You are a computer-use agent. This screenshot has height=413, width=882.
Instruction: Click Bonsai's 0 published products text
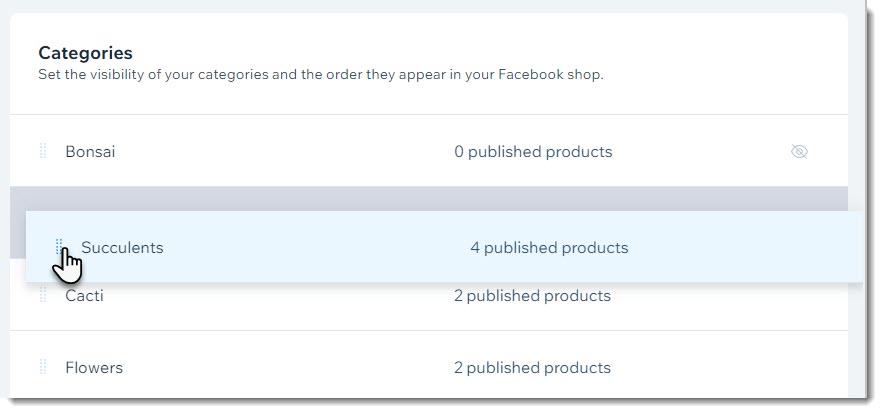(x=533, y=152)
